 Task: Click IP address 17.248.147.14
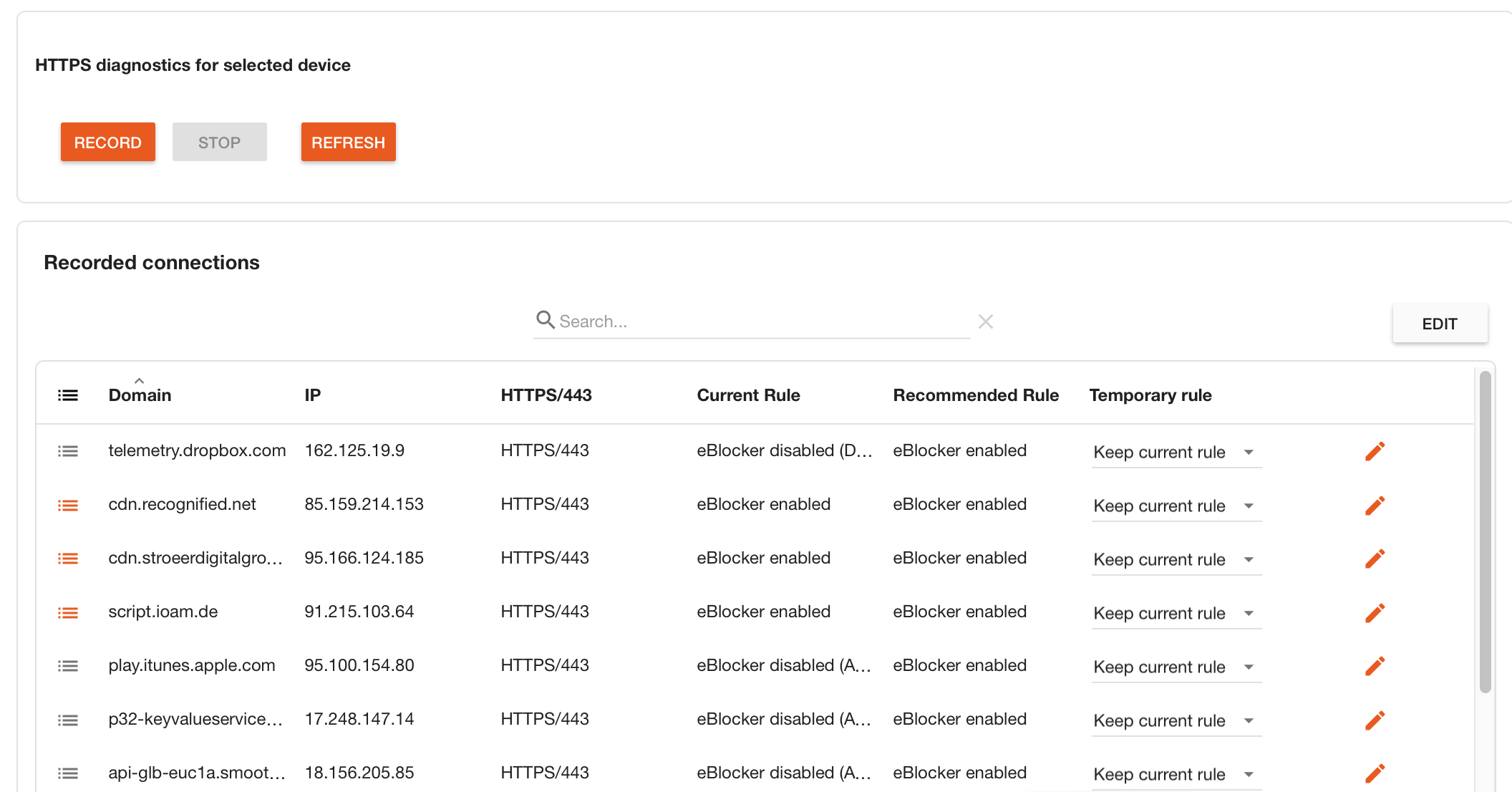point(359,719)
